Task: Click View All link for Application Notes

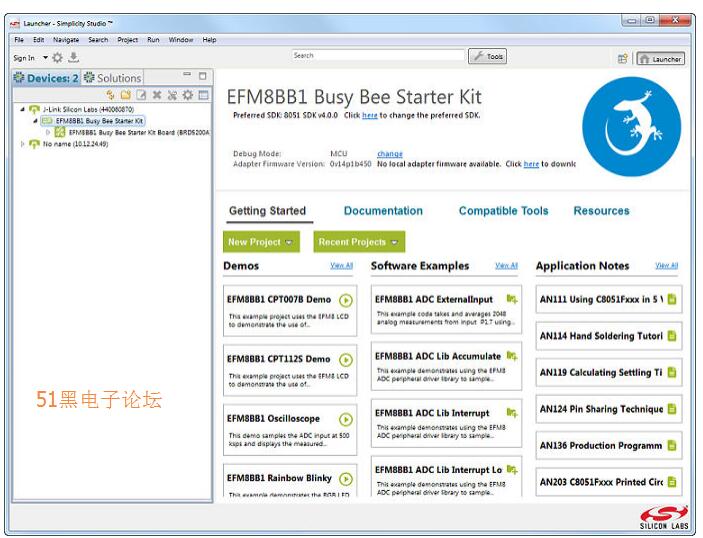Action: click(667, 265)
